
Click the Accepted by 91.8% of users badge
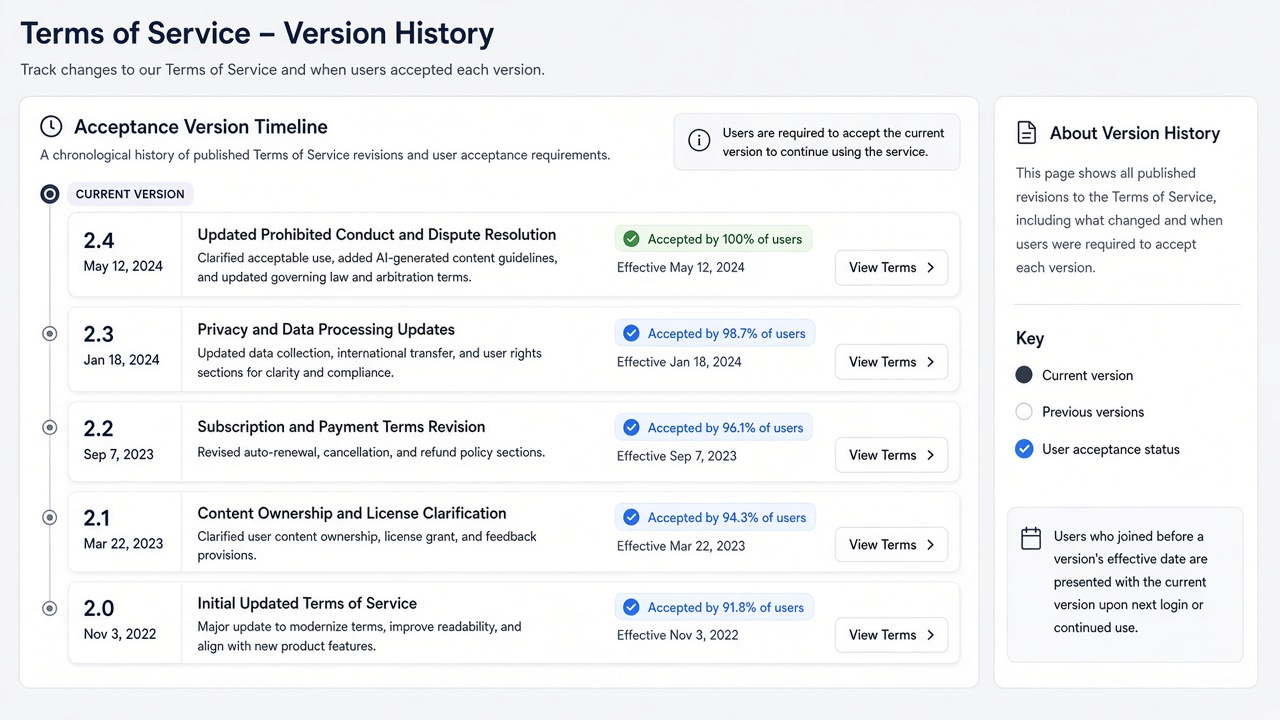pos(714,607)
